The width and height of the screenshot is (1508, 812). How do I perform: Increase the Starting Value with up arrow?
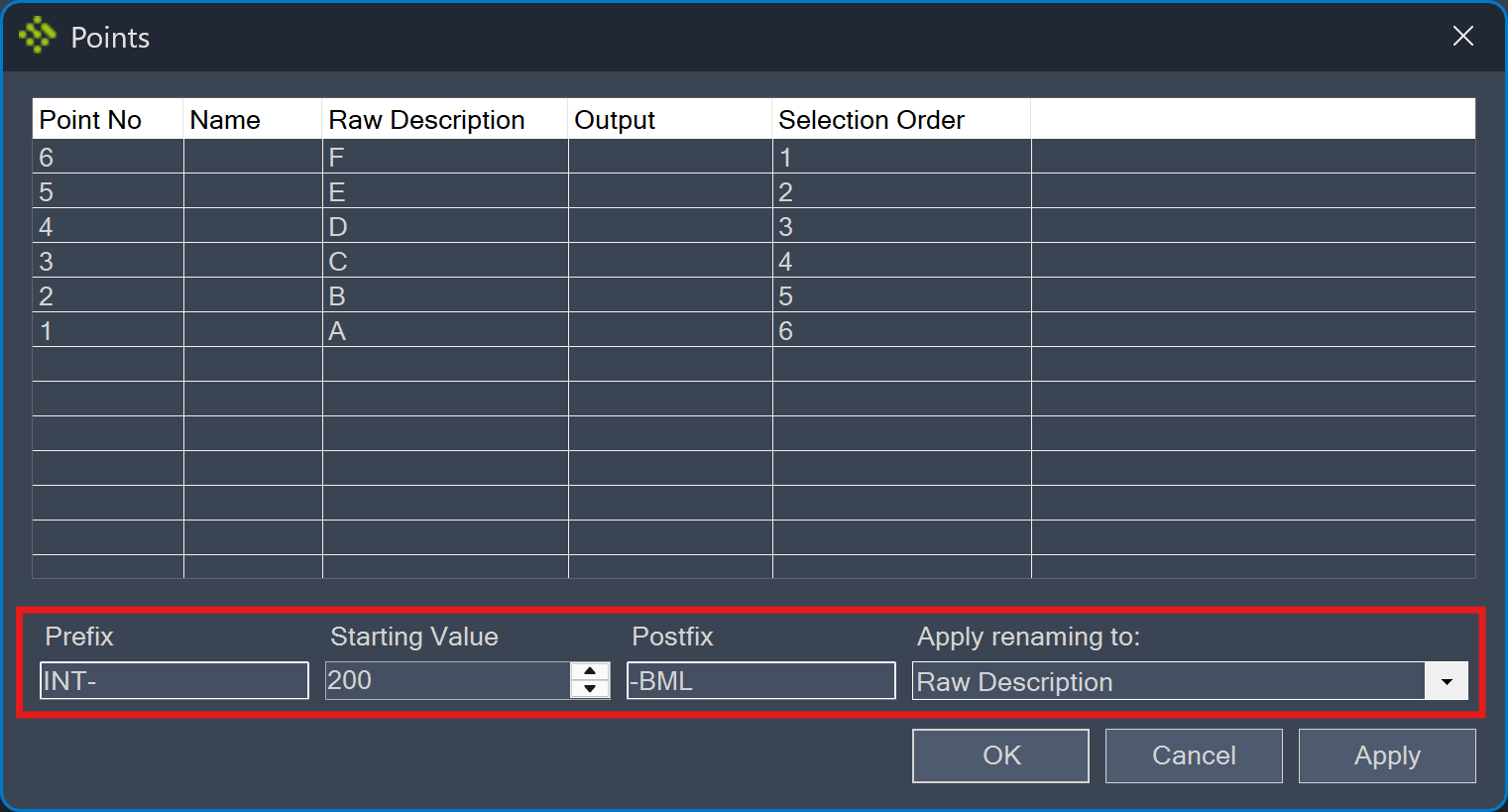(590, 671)
